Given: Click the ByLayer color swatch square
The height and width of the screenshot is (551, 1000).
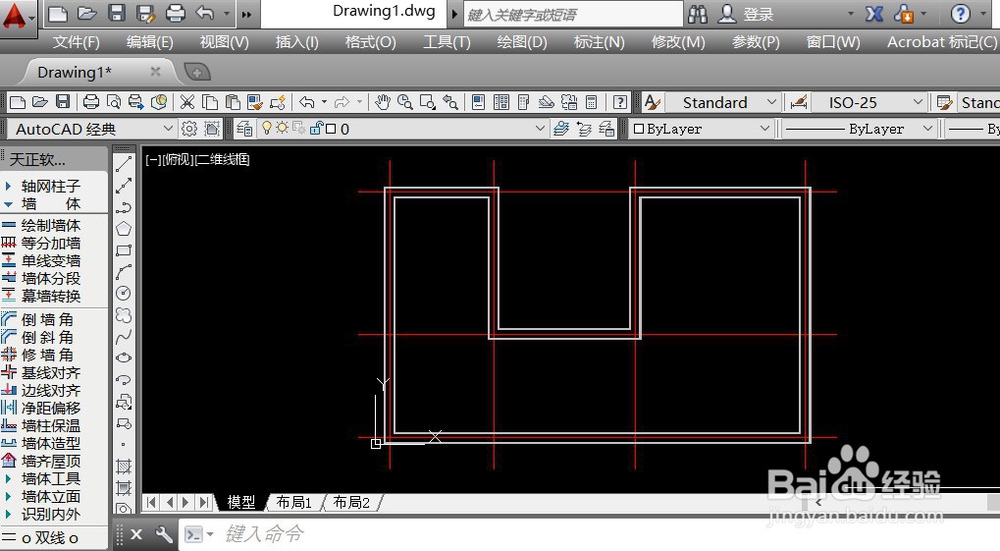Looking at the screenshot, I should 638,129.
